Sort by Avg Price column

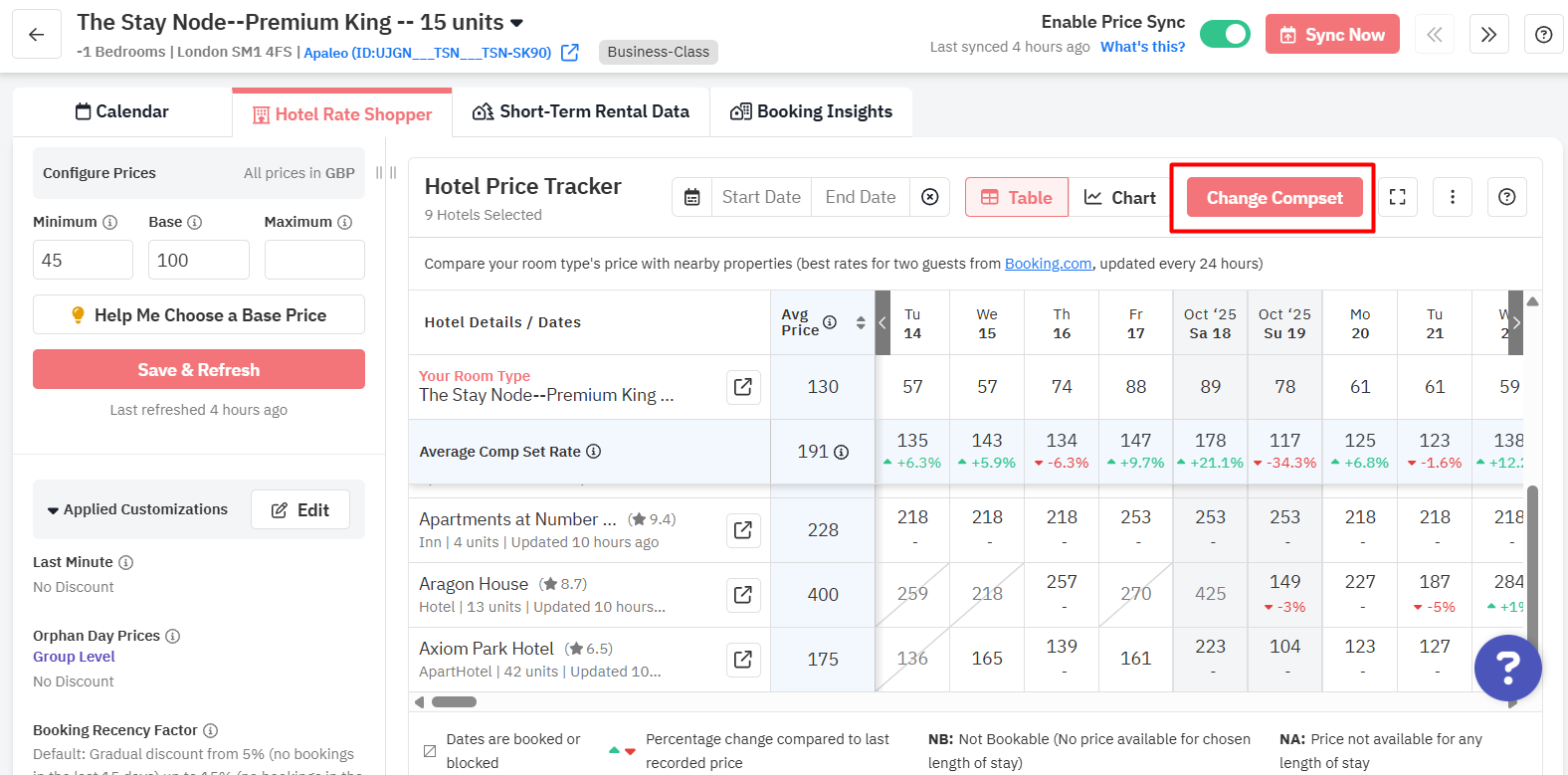pos(861,322)
